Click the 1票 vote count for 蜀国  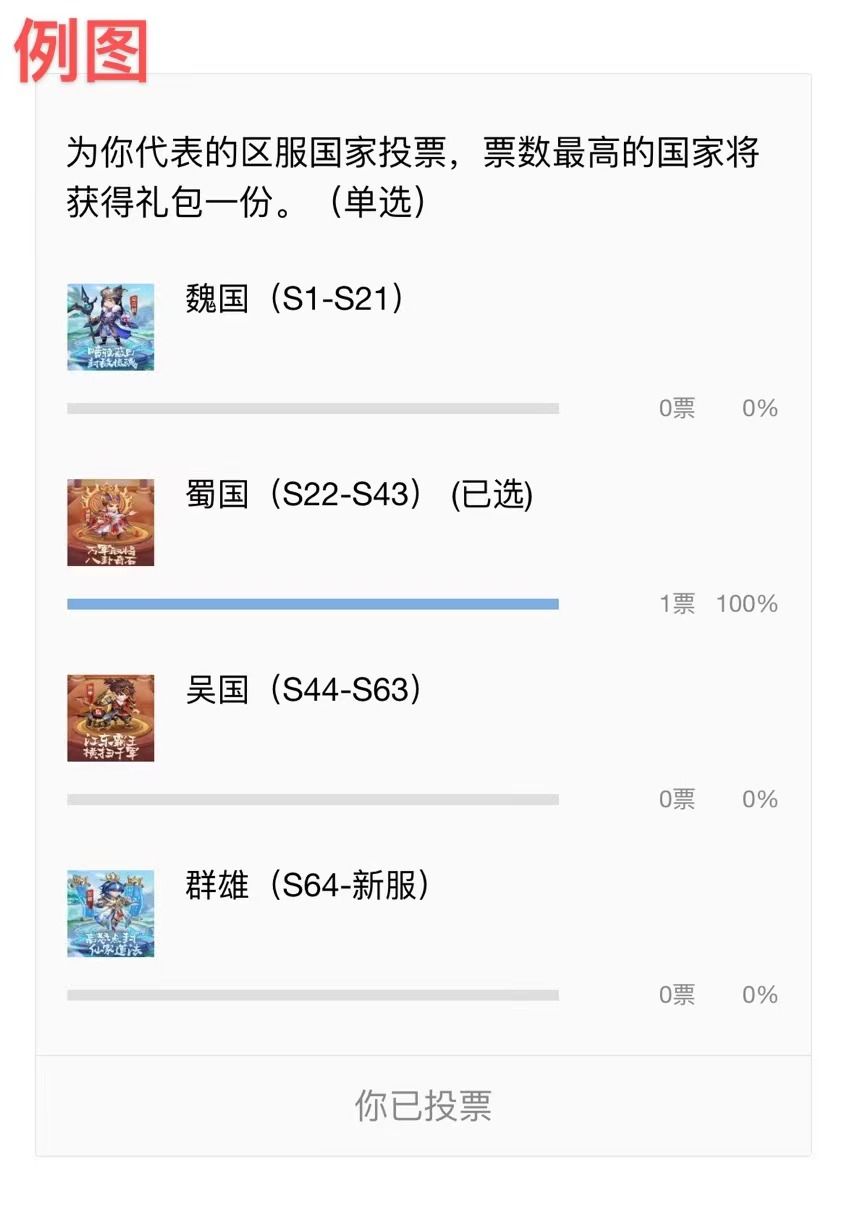click(x=677, y=604)
